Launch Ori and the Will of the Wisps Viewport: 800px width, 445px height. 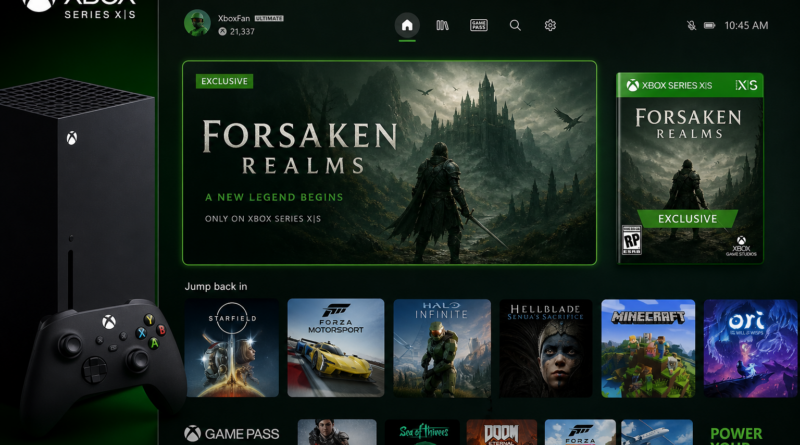(751, 348)
